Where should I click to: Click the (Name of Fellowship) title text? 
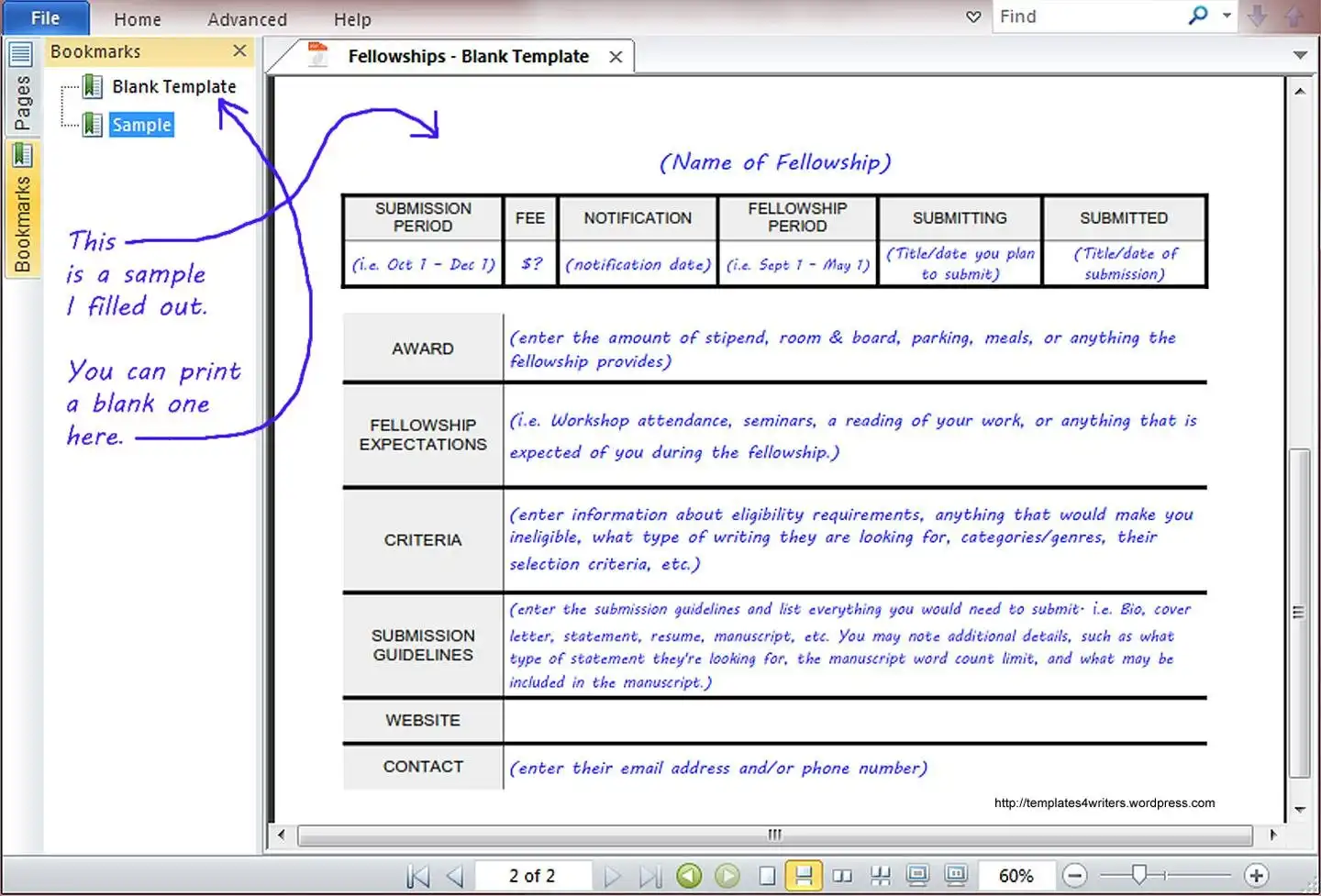pyautogui.click(x=775, y=162)
